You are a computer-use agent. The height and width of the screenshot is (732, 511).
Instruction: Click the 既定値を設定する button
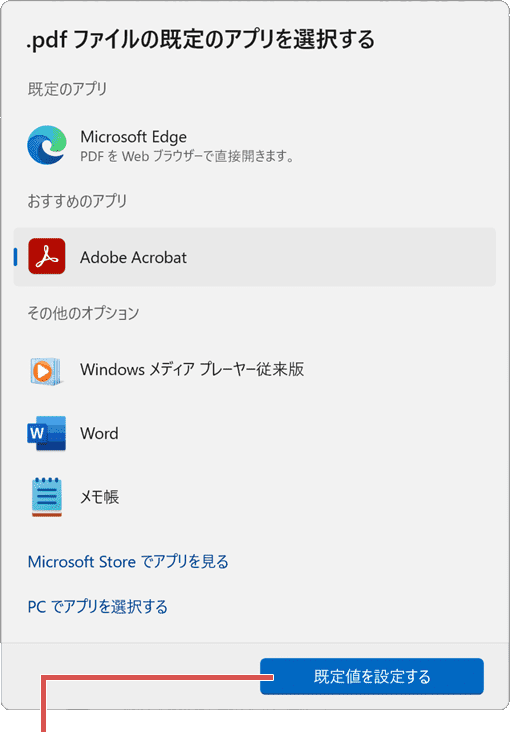pyautogui.click(x=372, y=676)
